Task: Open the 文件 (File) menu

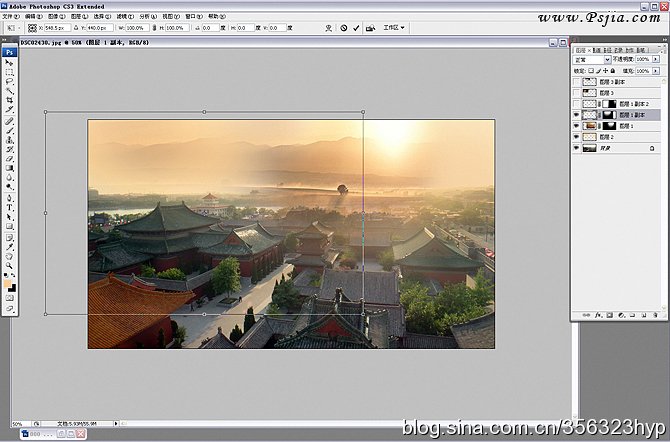Action: click(9, 17)
